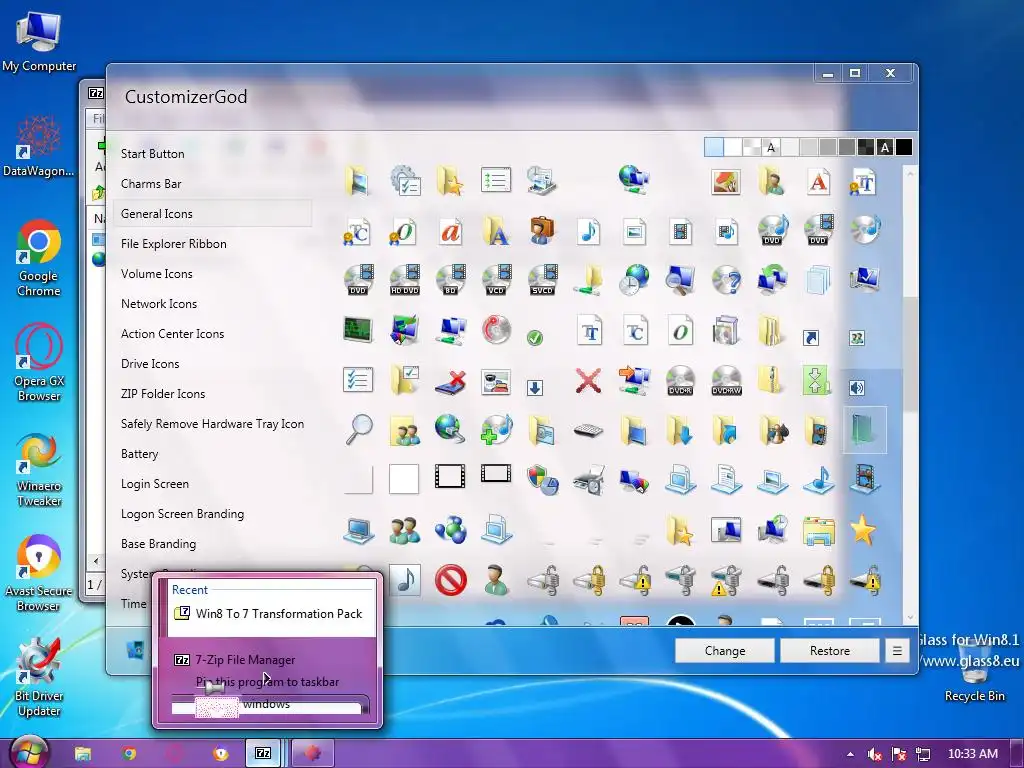This screenshot has height=768, width=1024.
Task: Open Safely Remove Hardware Tray Icon section
Action: (212, 424)
